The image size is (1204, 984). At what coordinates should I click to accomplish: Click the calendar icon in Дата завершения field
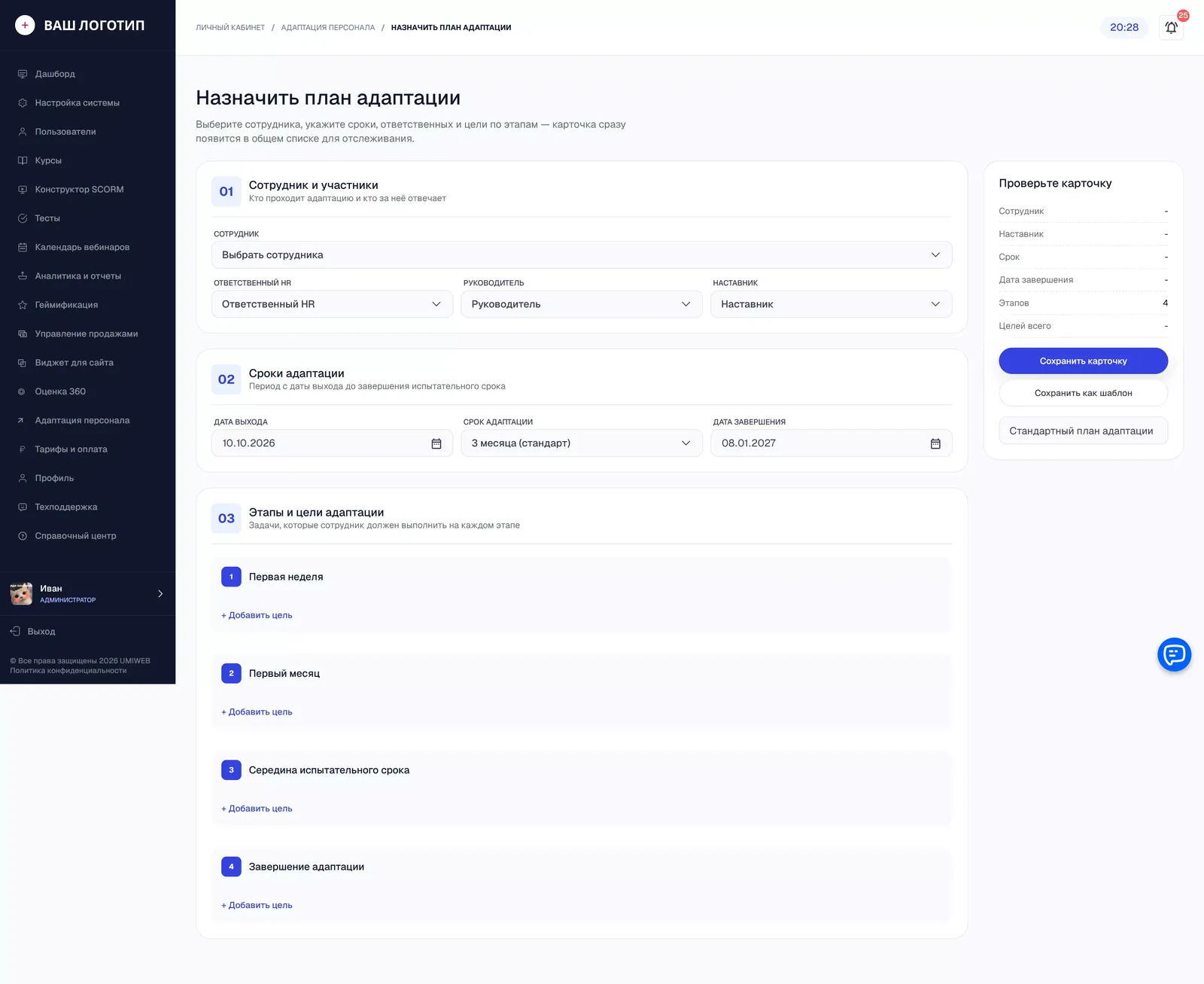[x=935, y=443]
